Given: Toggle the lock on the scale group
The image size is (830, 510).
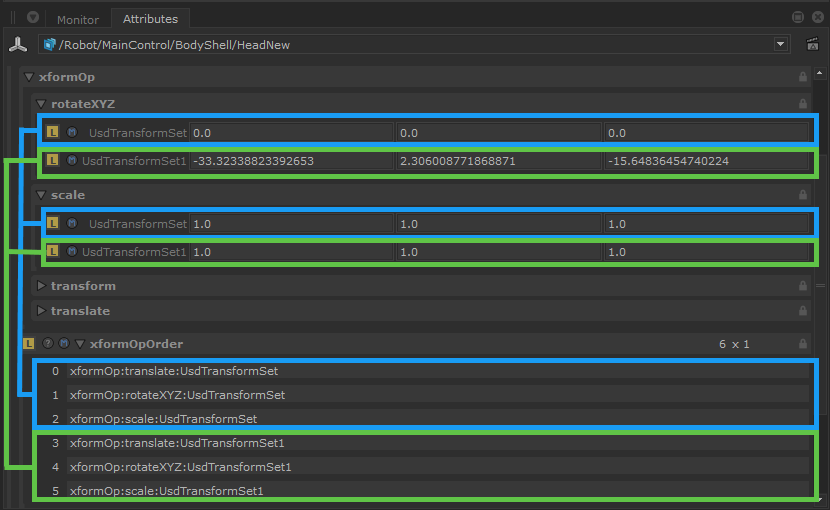Looking at the screenshot, I should coord(803,195).
